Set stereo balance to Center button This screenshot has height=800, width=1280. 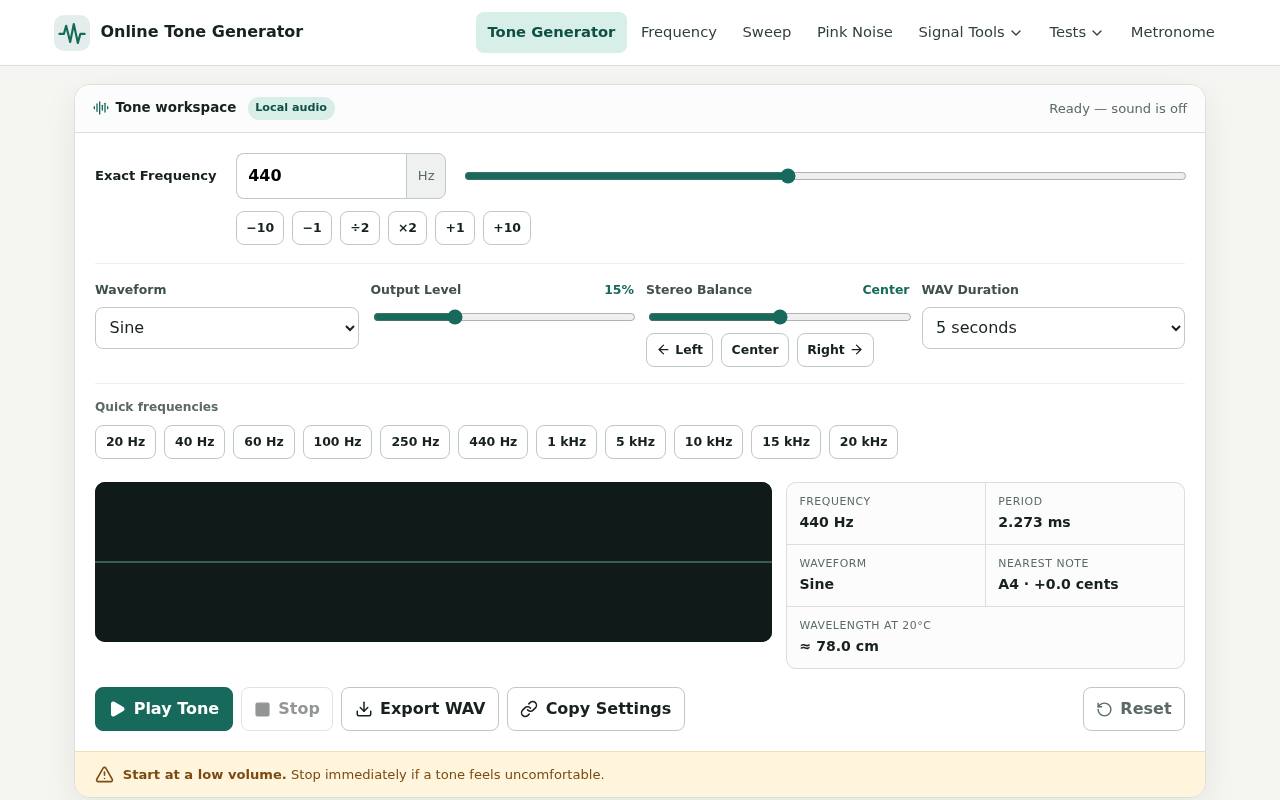click(x=755, y=350)
